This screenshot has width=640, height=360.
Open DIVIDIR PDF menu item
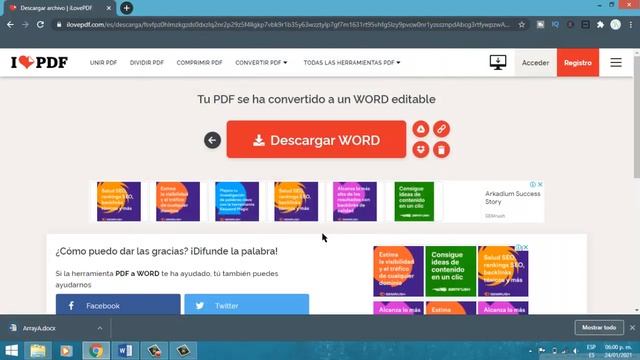coord(147,62)
